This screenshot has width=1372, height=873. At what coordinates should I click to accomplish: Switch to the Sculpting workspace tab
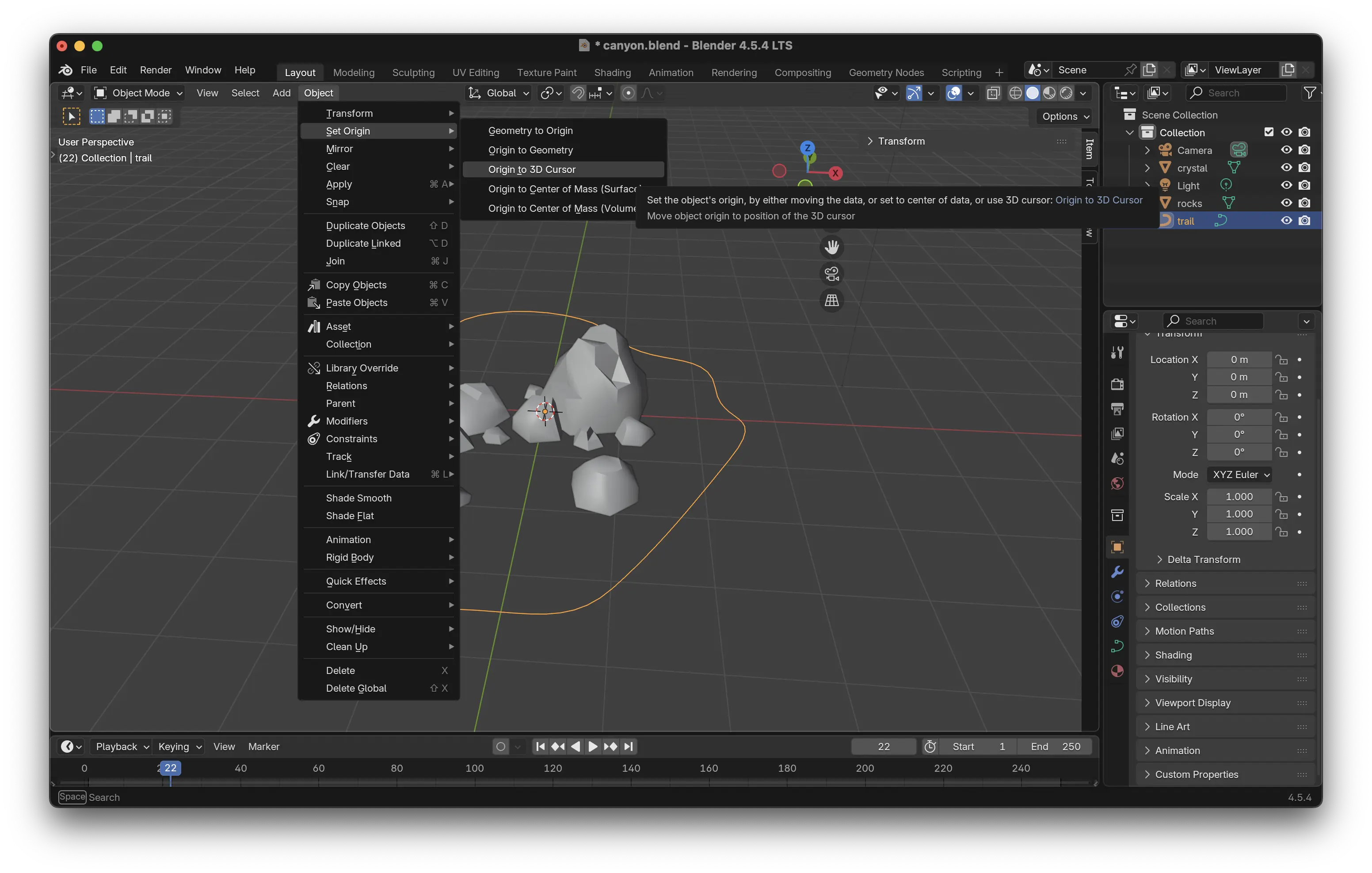click(413, 73)
